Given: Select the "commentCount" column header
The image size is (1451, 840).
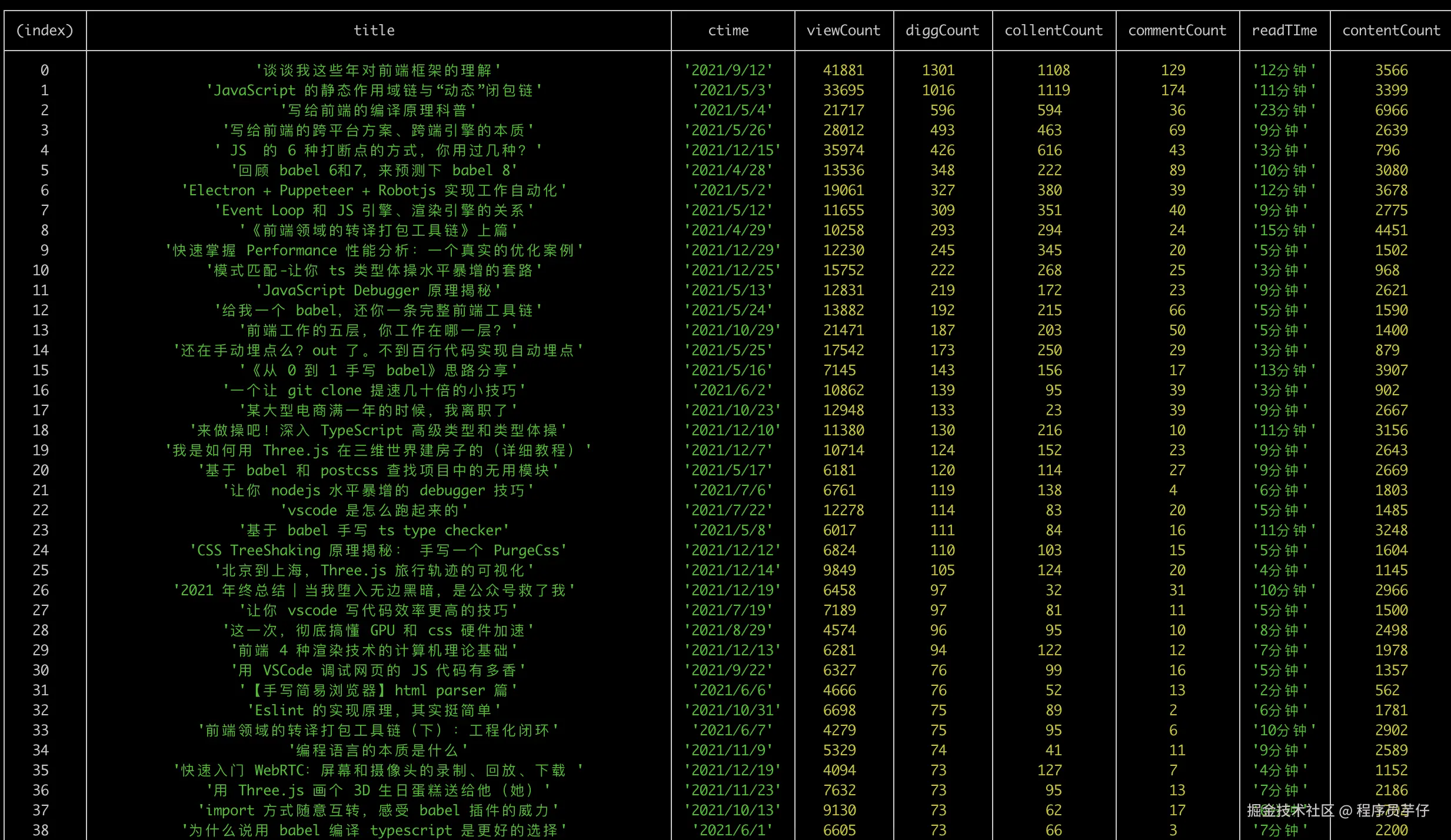Looking at the screenshot, I should [1177, 31].
